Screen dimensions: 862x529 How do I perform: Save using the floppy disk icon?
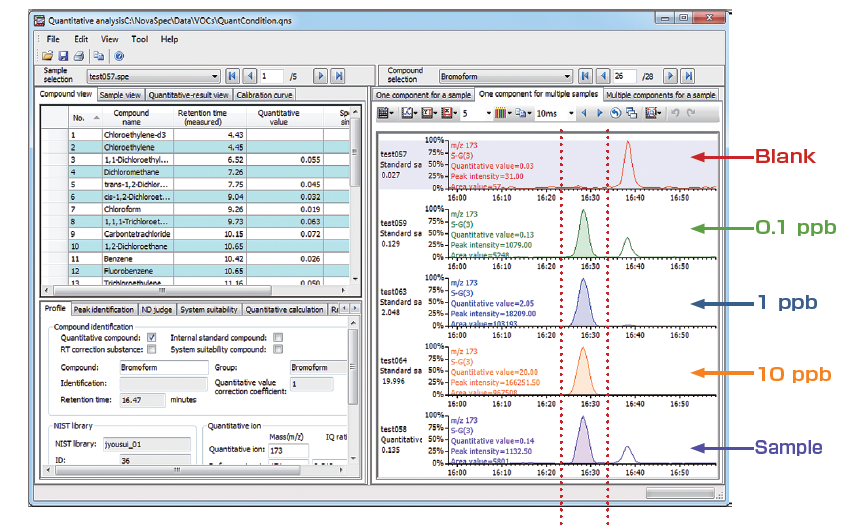63,56
